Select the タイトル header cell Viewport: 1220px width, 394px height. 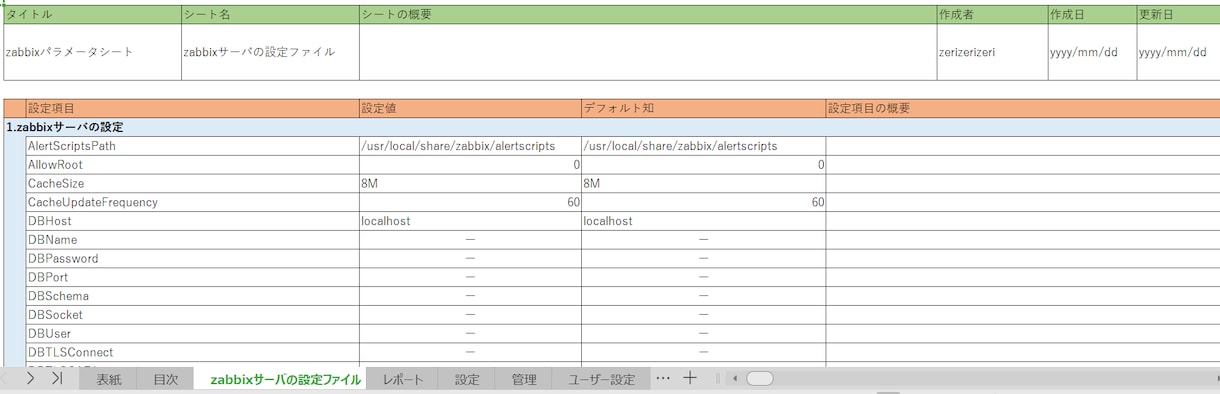[92, 15]
